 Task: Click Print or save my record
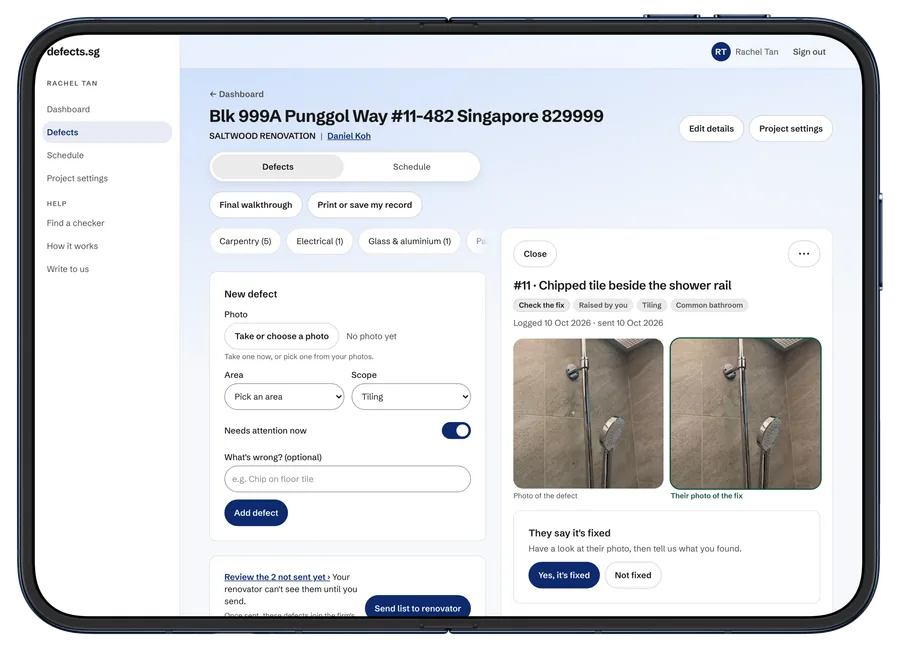pyautogui.click(x=364, y=205)
